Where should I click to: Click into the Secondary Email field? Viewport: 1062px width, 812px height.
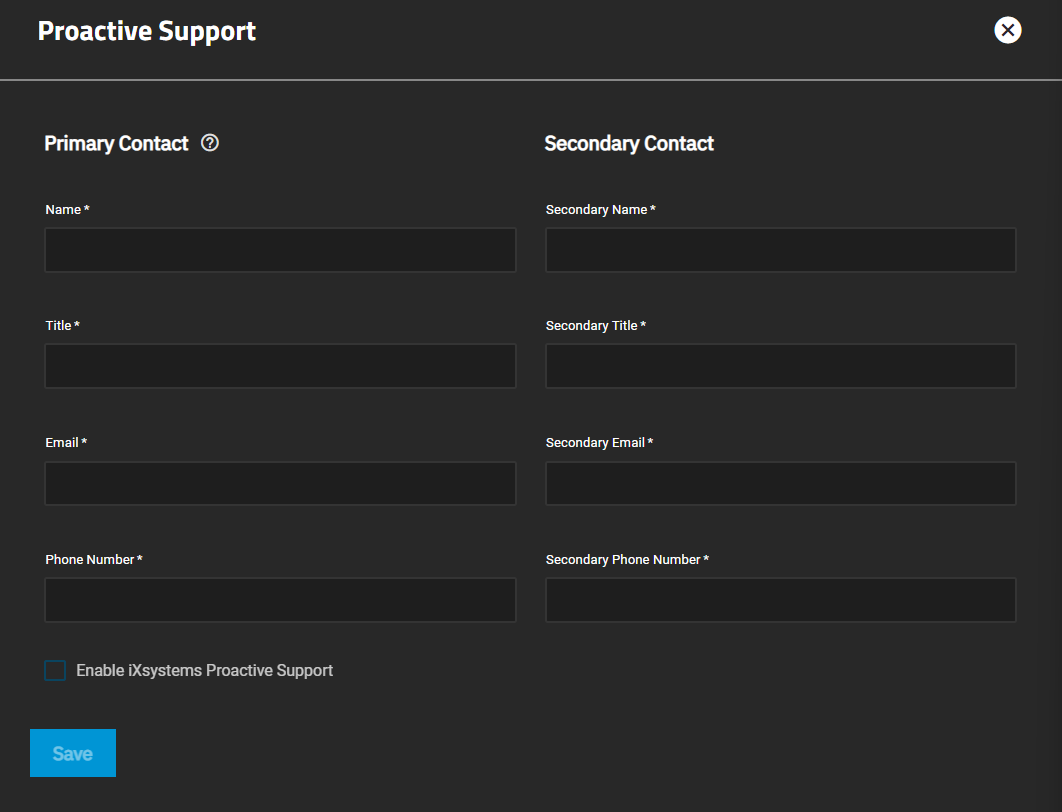pyautogui.click(x=780, y=482)
